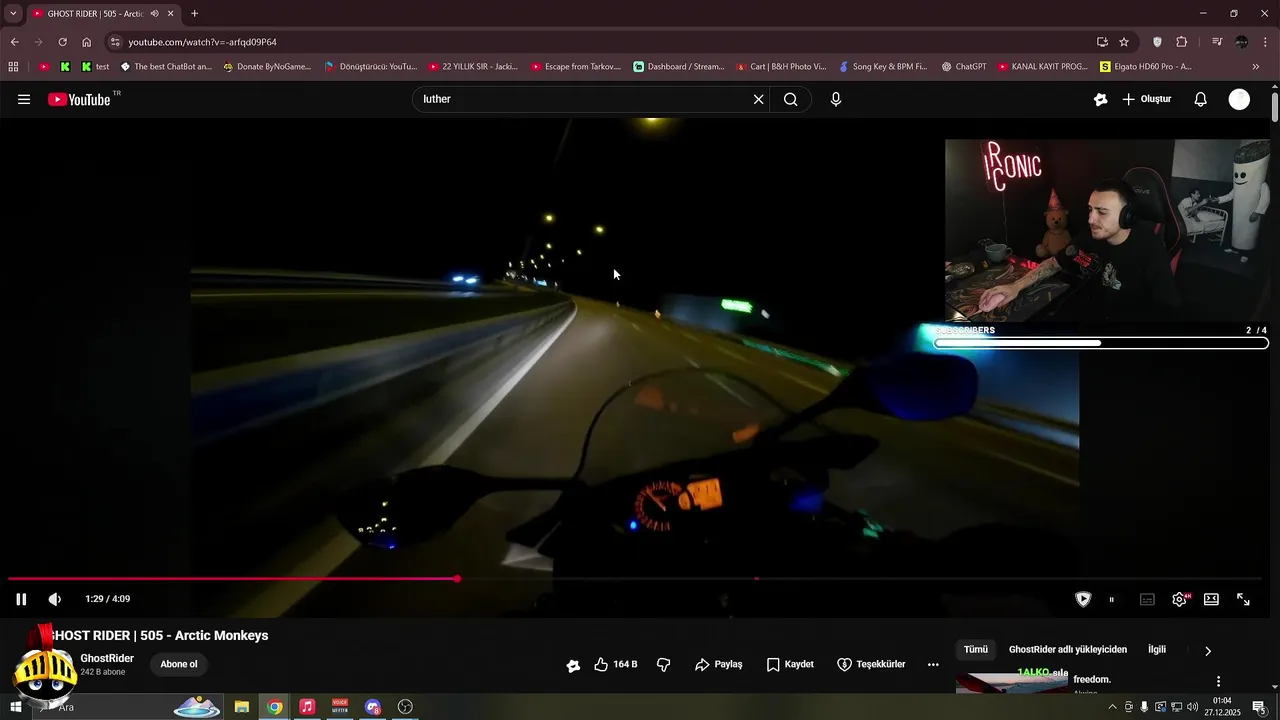Screen dimensions: 1280x720
Task: Dislike the video with thumbs down
Action: pos(663,664)
